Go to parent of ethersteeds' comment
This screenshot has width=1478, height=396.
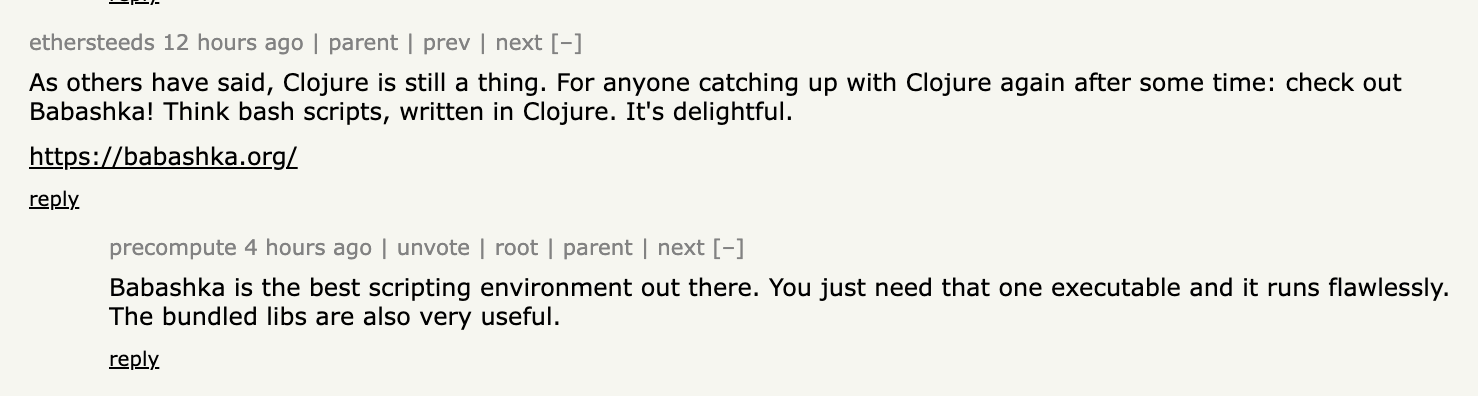click(x=363, y=43)
